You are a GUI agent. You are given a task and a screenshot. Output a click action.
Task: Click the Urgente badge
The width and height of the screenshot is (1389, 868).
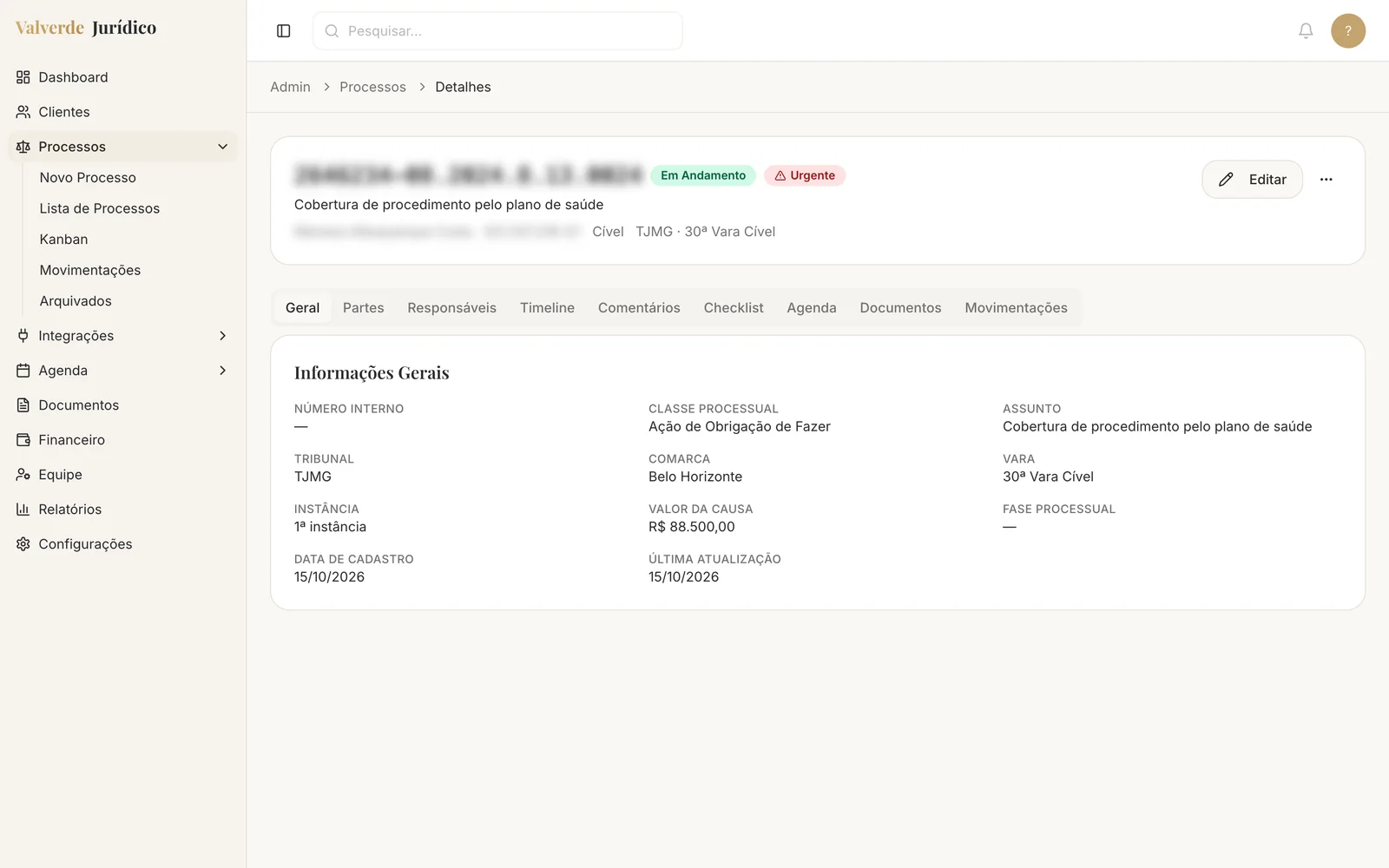[x=805, y=175]
